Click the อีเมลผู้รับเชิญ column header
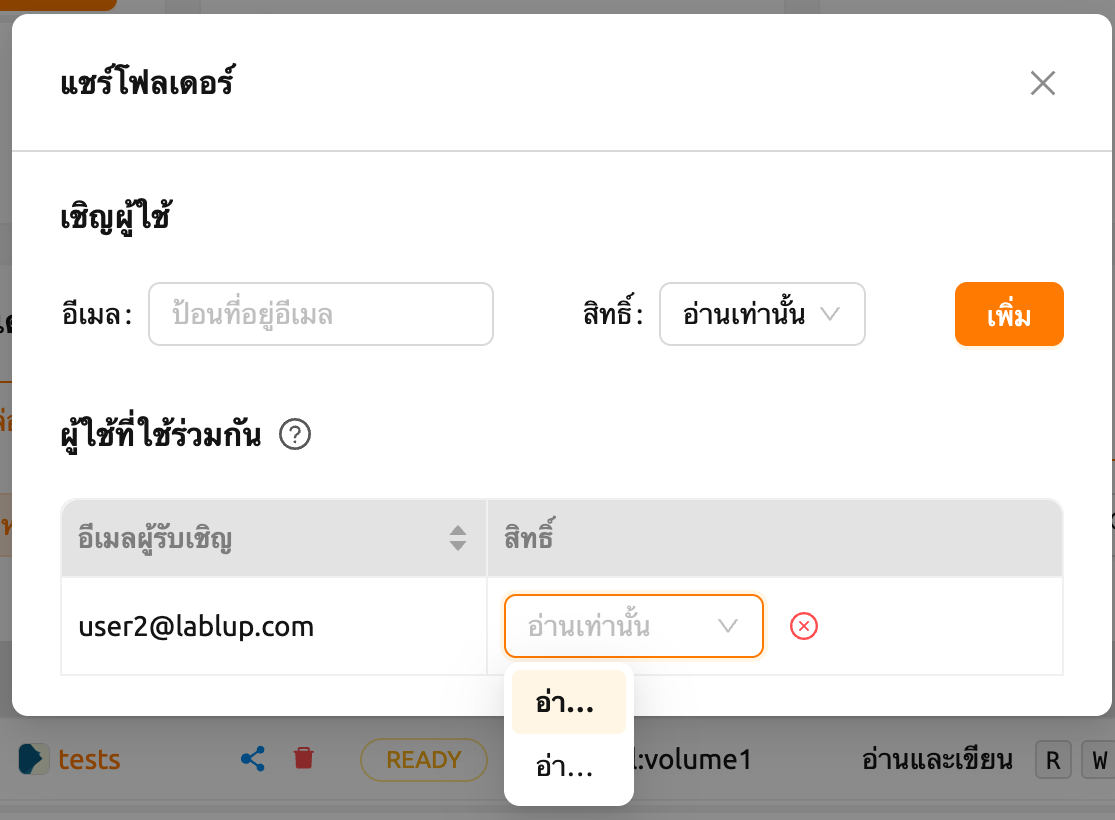Screen dimensions: 1115x820 point(274,538)
